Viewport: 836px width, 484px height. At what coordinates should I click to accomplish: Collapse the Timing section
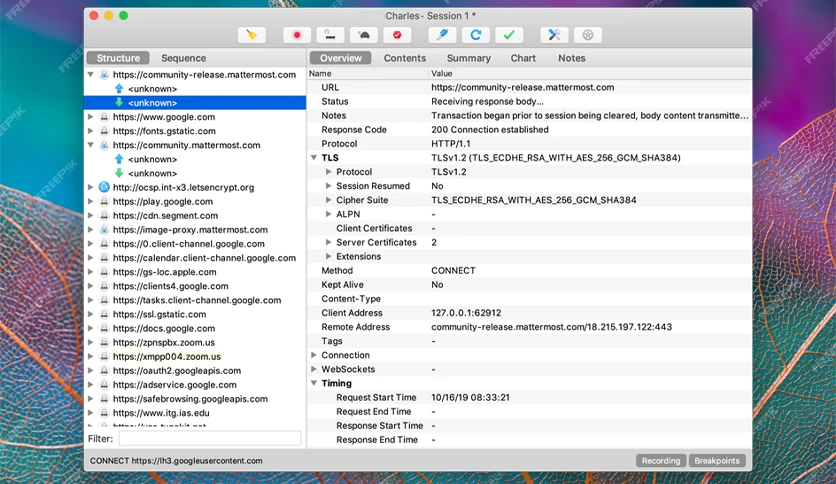314,383
